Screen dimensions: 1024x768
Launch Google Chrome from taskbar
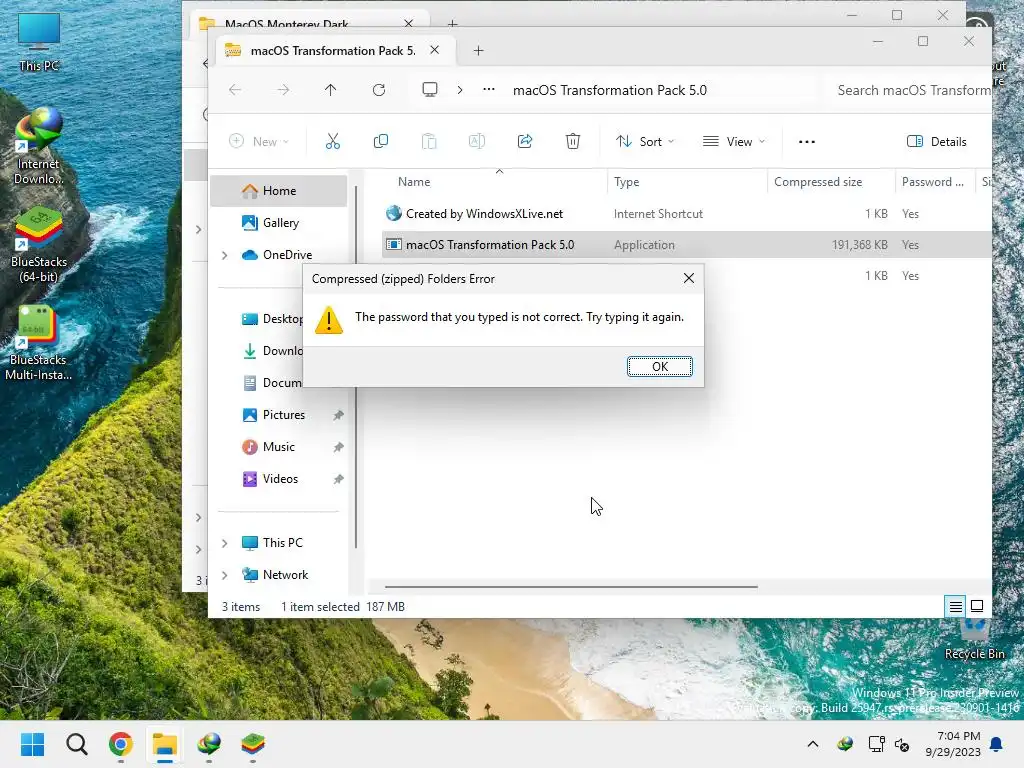click(x=121, y=744)
